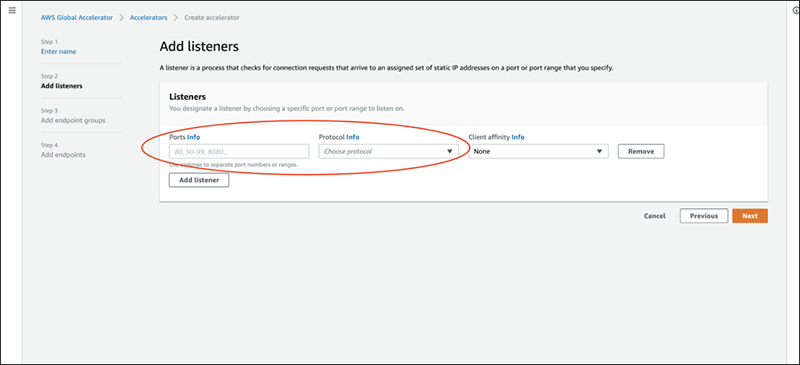Select Add endpoint groups step
The image size is (800, 365).
pos(73,120)
